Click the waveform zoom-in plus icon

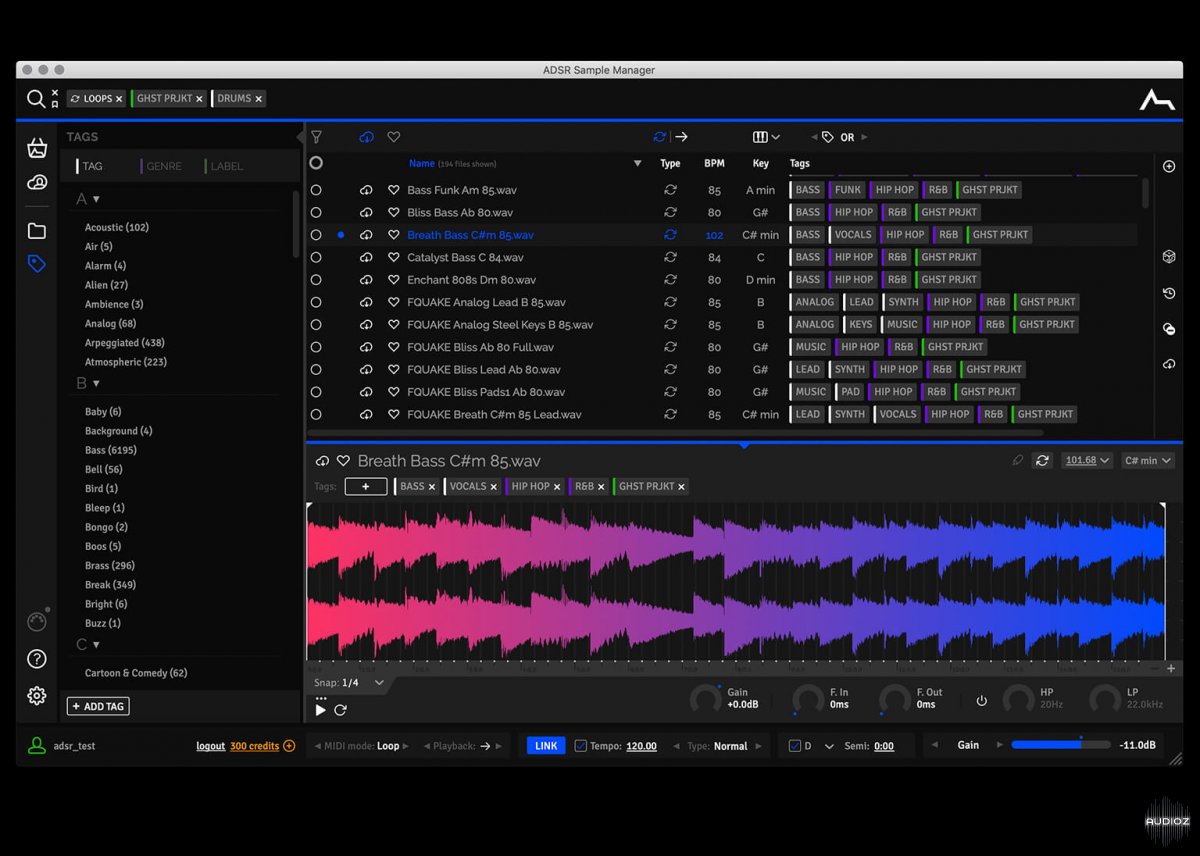click(1171, 668)
